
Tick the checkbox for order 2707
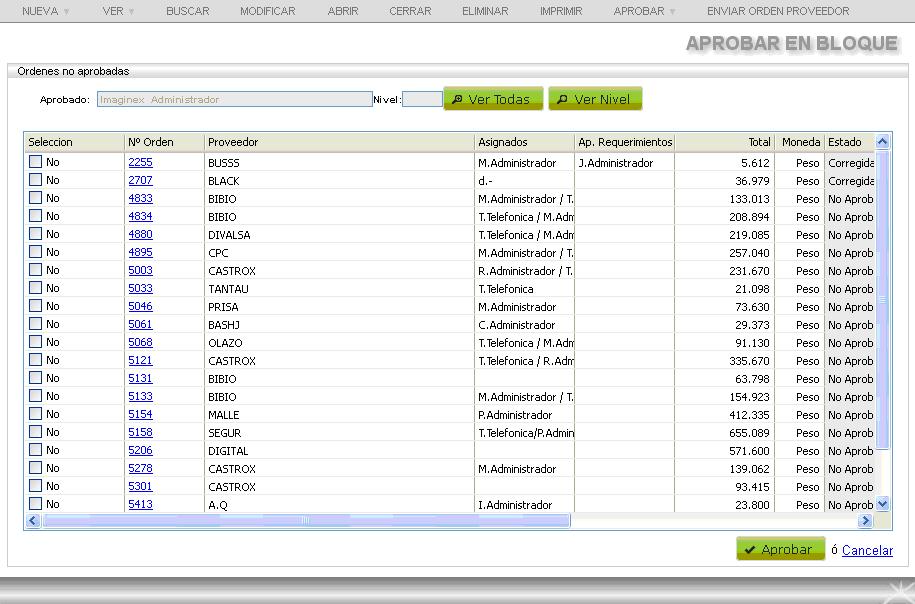pos(36,180)
